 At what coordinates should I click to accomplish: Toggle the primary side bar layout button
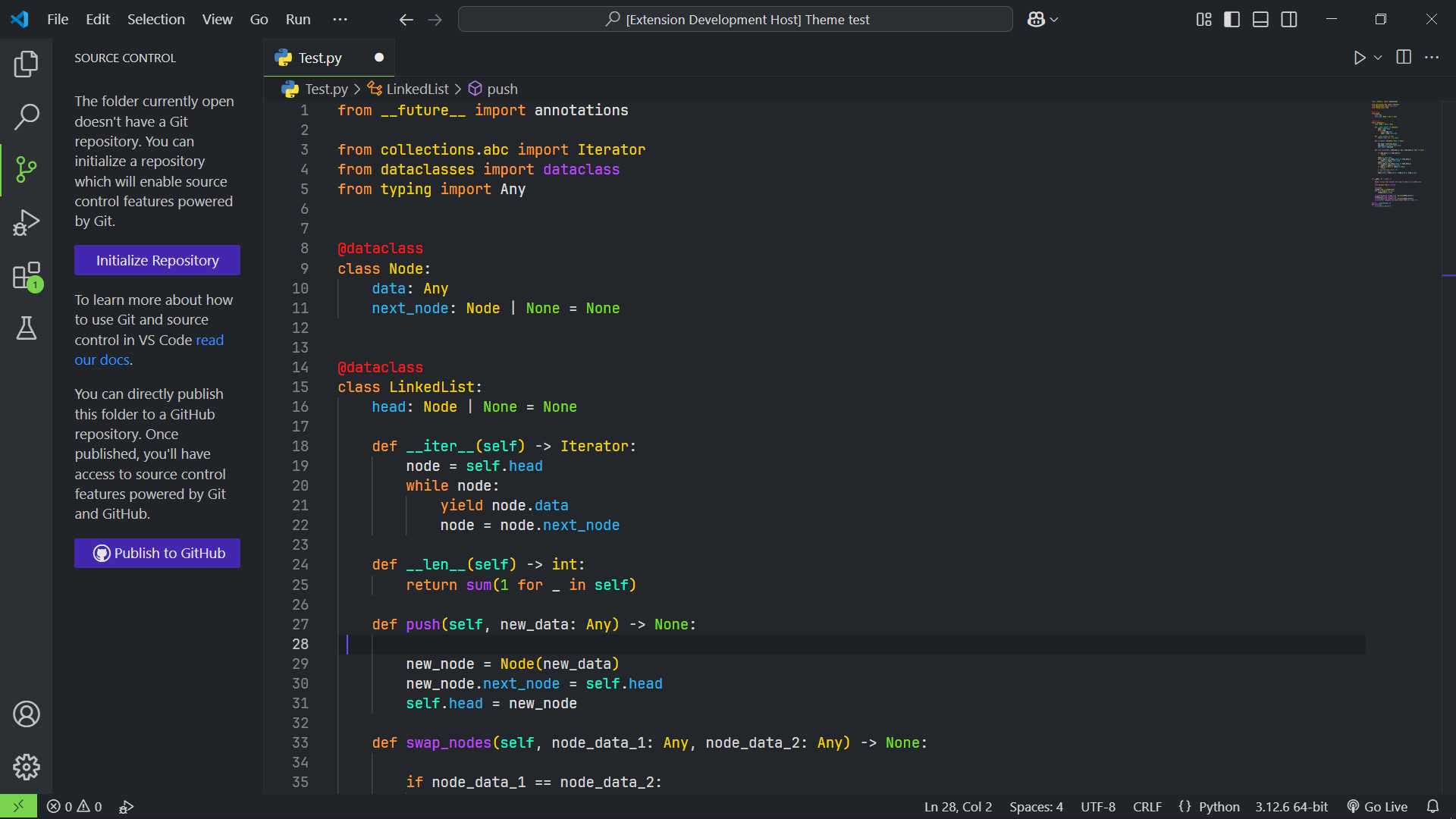1232,20
